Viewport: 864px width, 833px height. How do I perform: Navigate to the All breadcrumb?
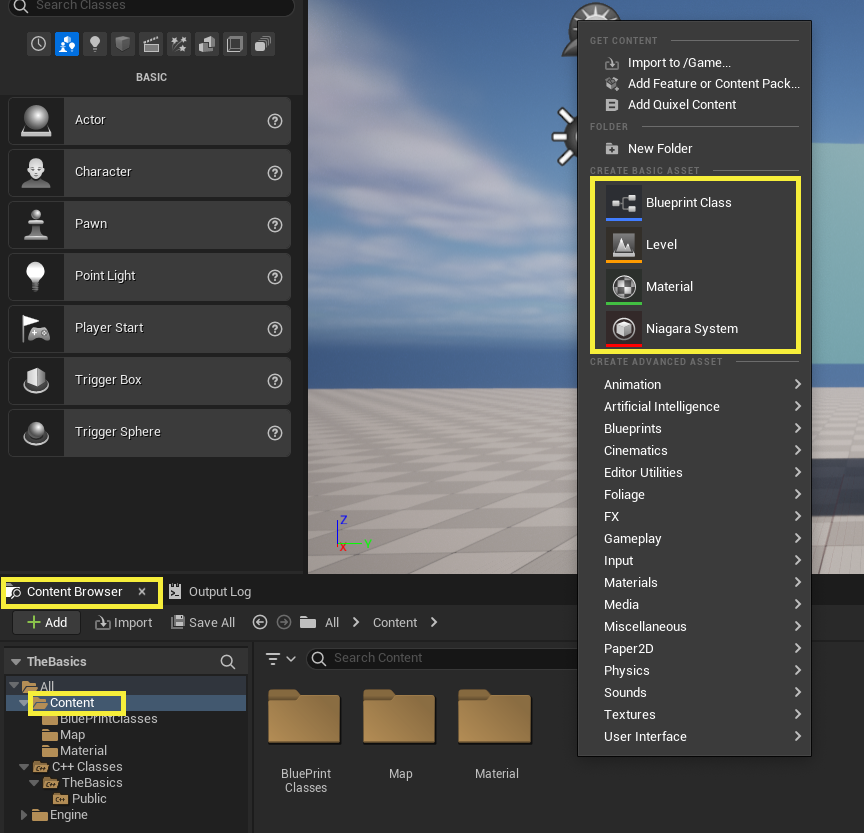(332, 623)
